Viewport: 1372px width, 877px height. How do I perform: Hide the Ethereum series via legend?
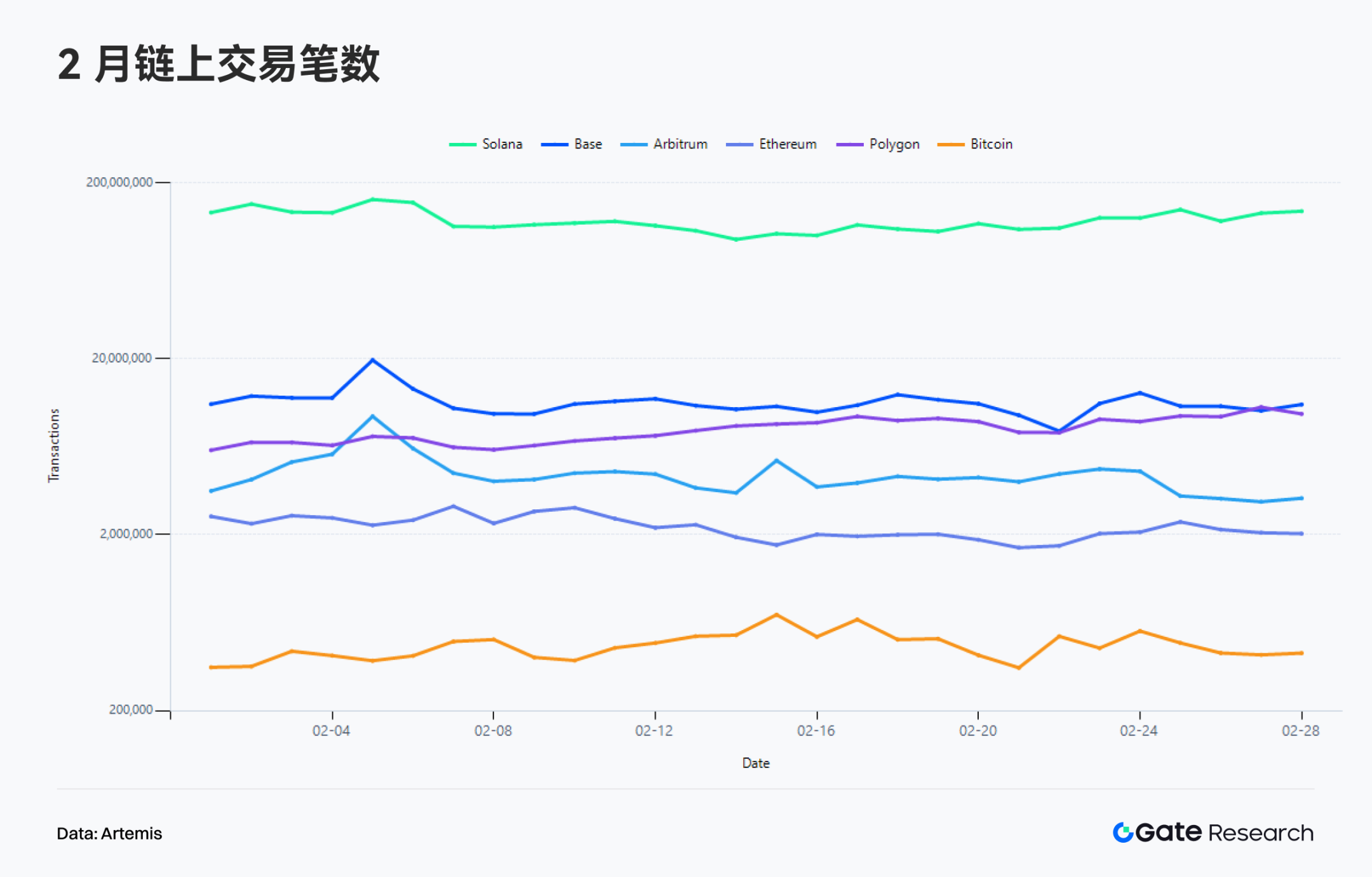click(x=787, y=144)
